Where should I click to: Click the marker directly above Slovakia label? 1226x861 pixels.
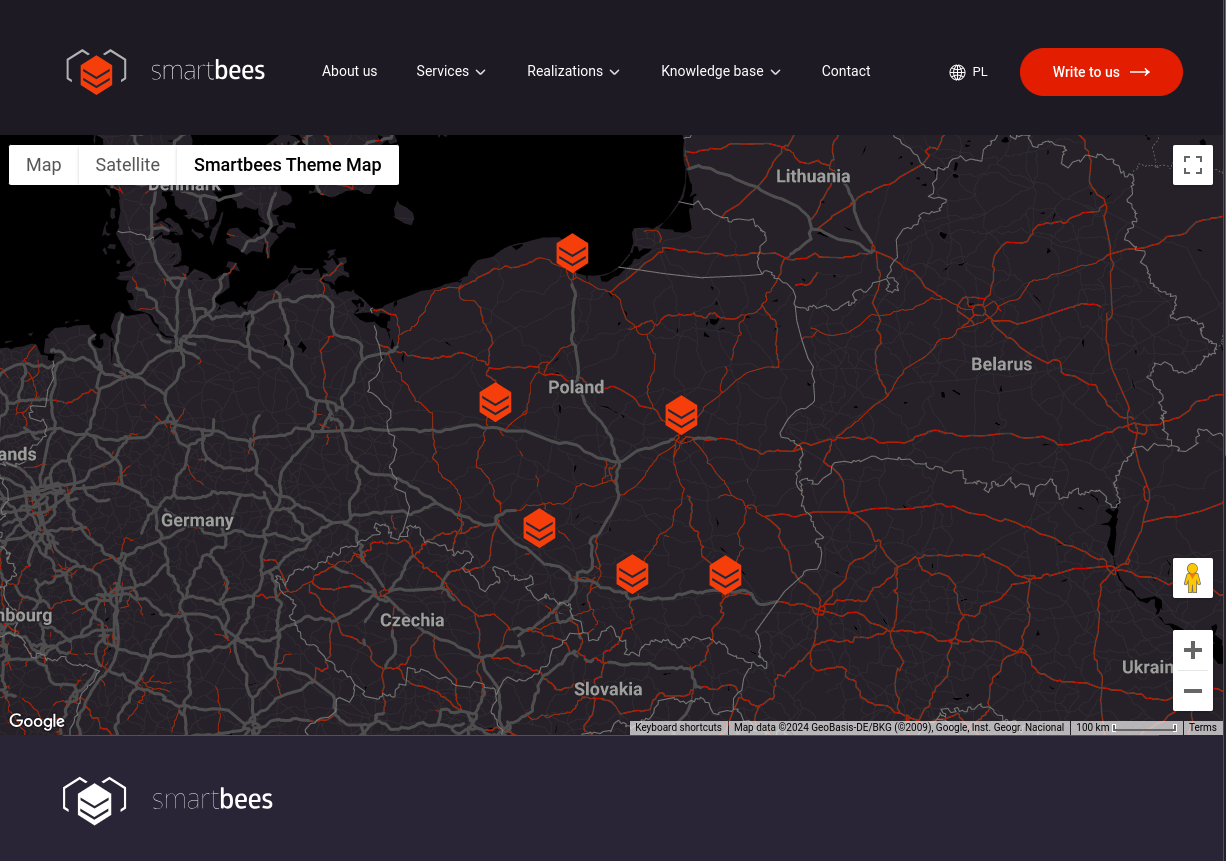632,574
